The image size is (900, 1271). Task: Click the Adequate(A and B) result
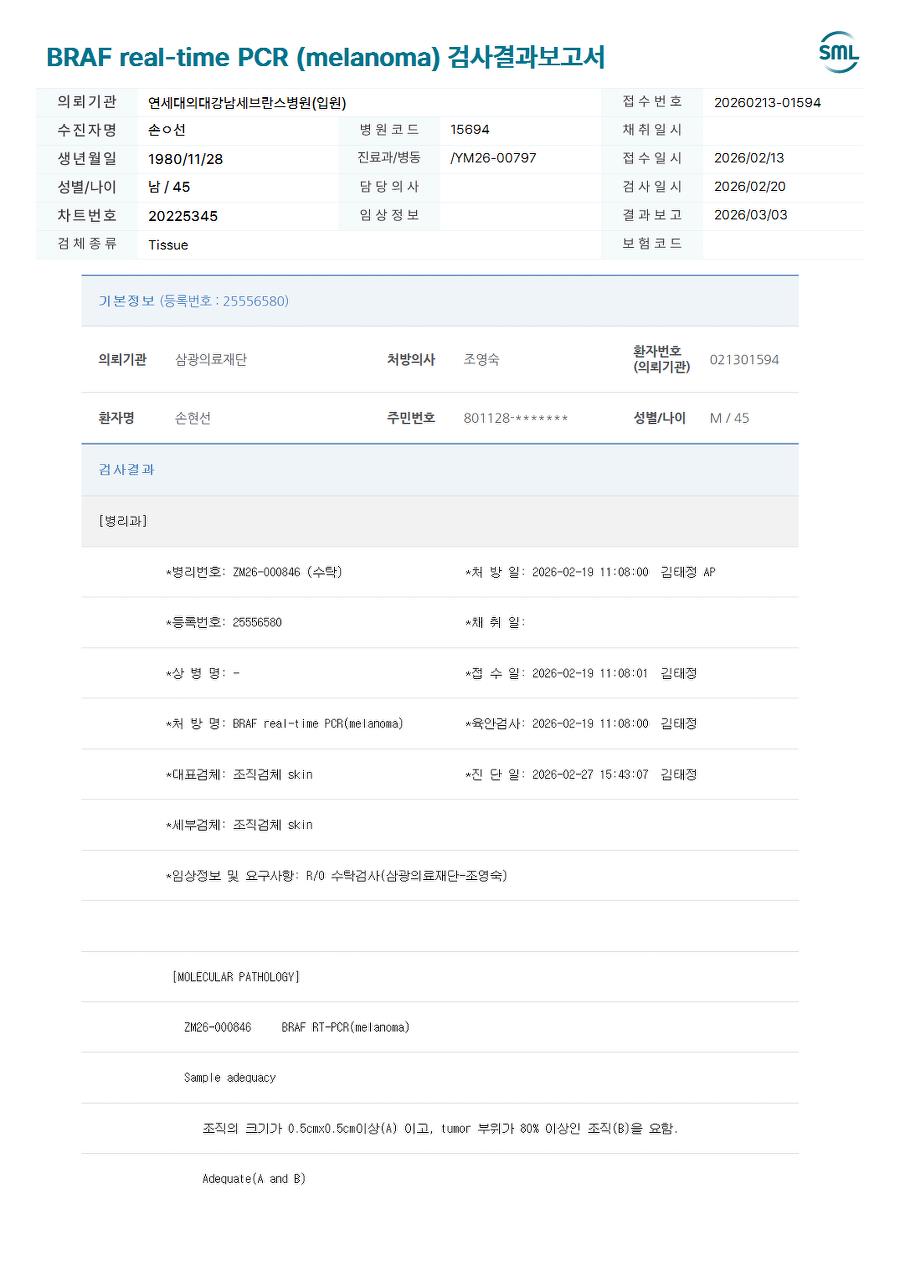[254, 1179]
